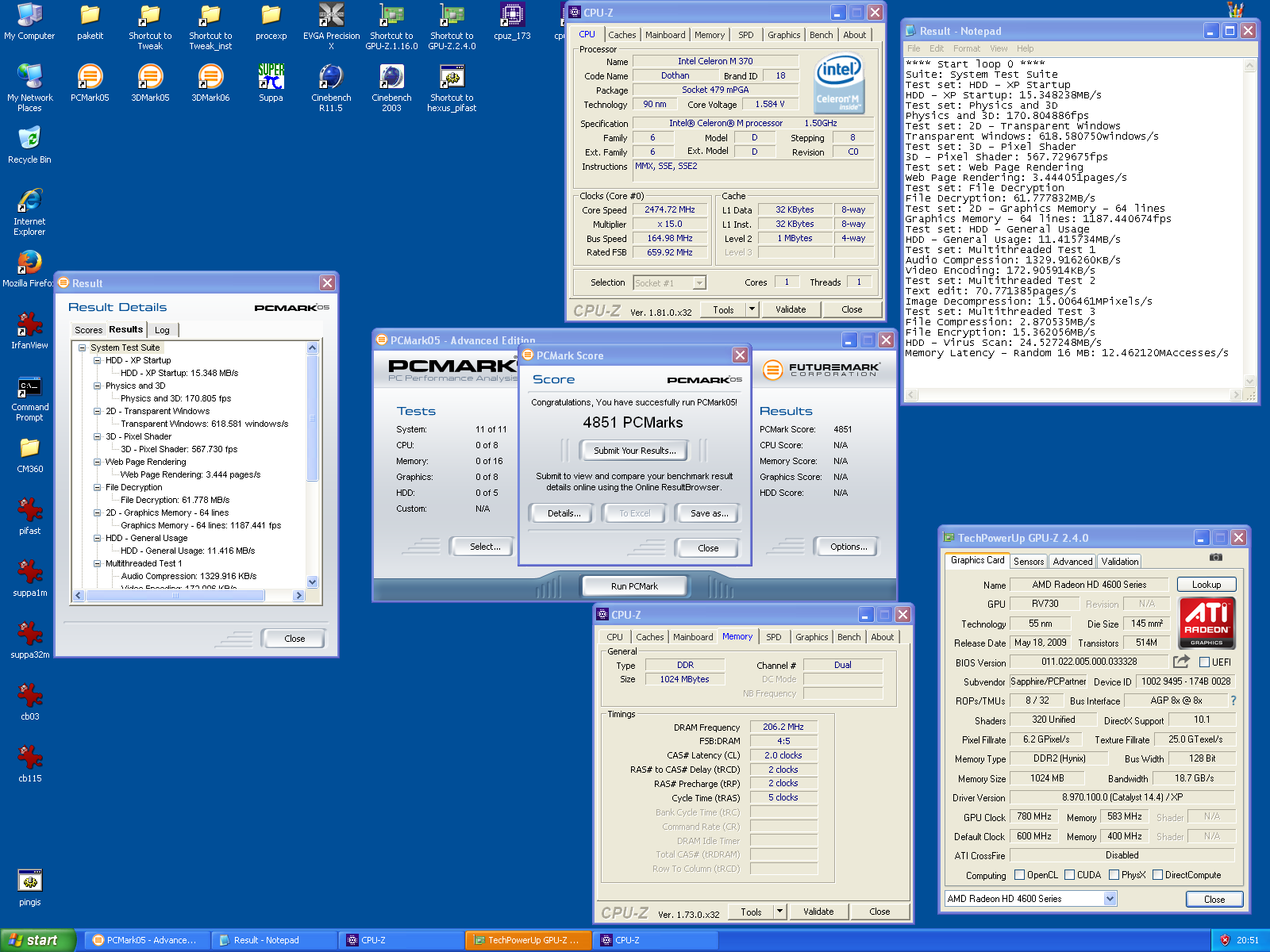The width and height of the screenshot is (1270, 952).
Task: Click the system tray security shield icon
Action: [x=1225, y=940]
